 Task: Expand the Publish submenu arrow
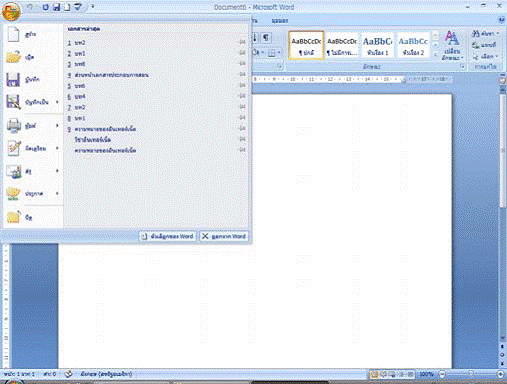click(57, 193)
